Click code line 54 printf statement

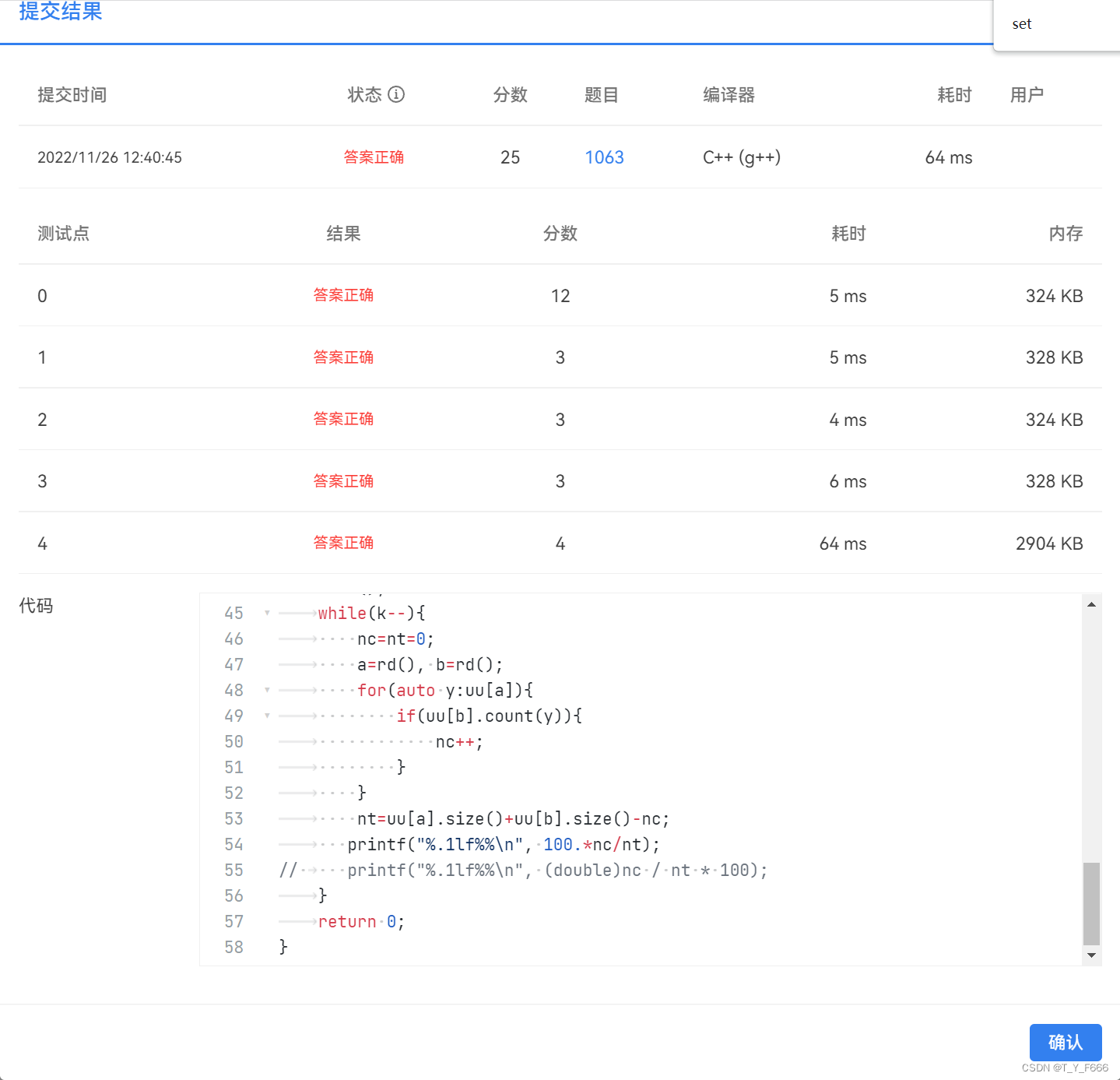(x=504, y=844)
